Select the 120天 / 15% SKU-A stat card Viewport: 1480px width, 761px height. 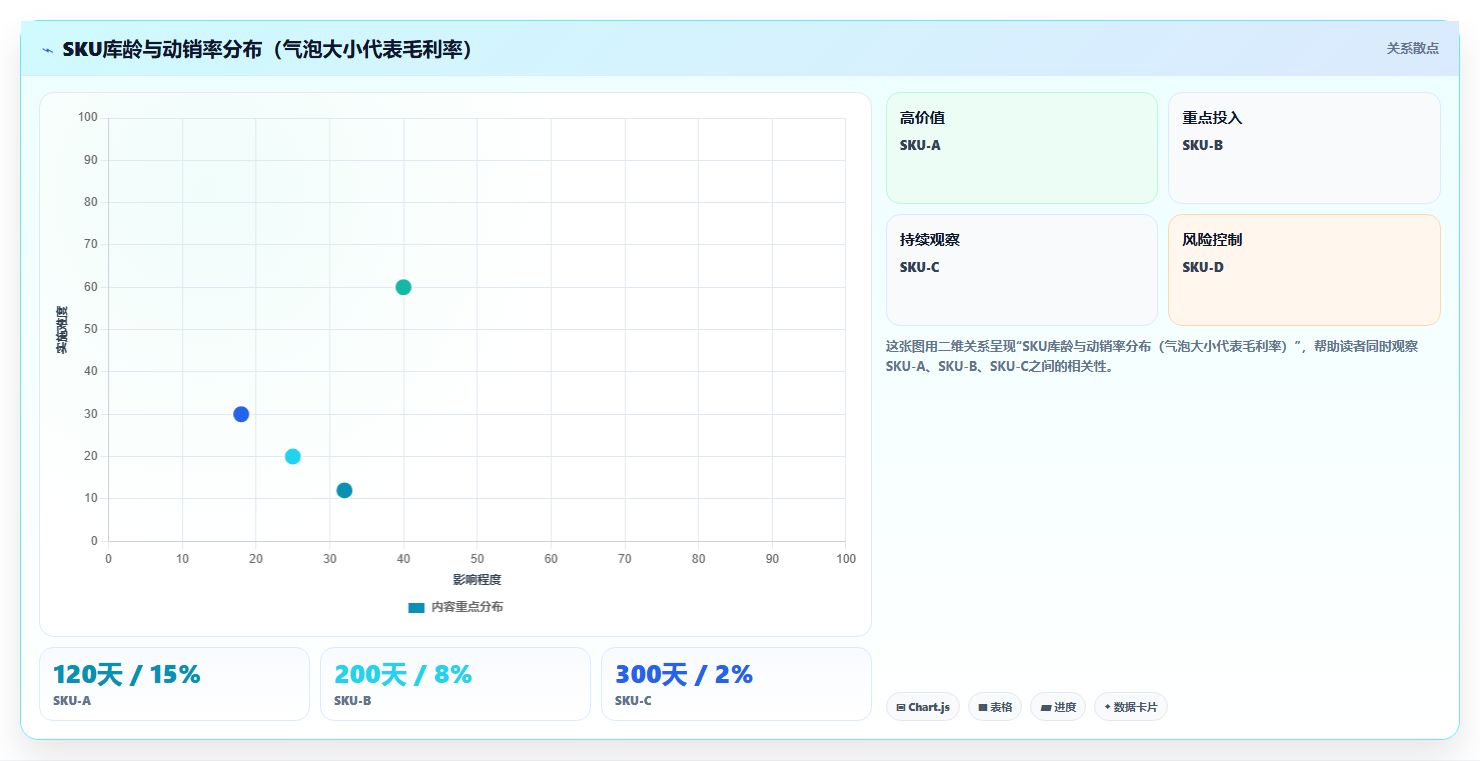[x=174, y=684]
